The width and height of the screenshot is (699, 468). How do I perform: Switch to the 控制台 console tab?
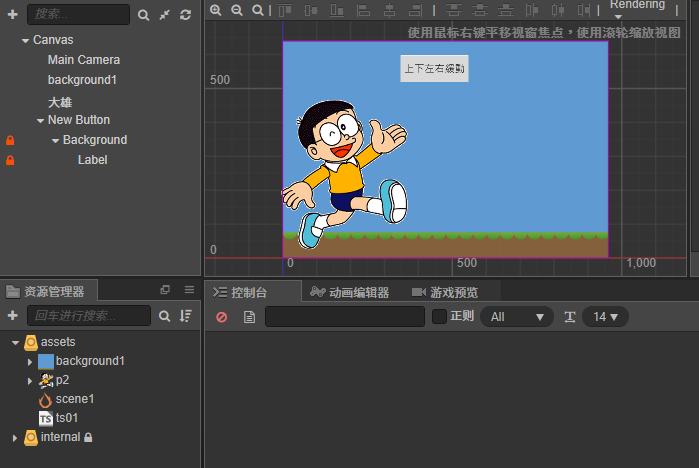(253, 292)
